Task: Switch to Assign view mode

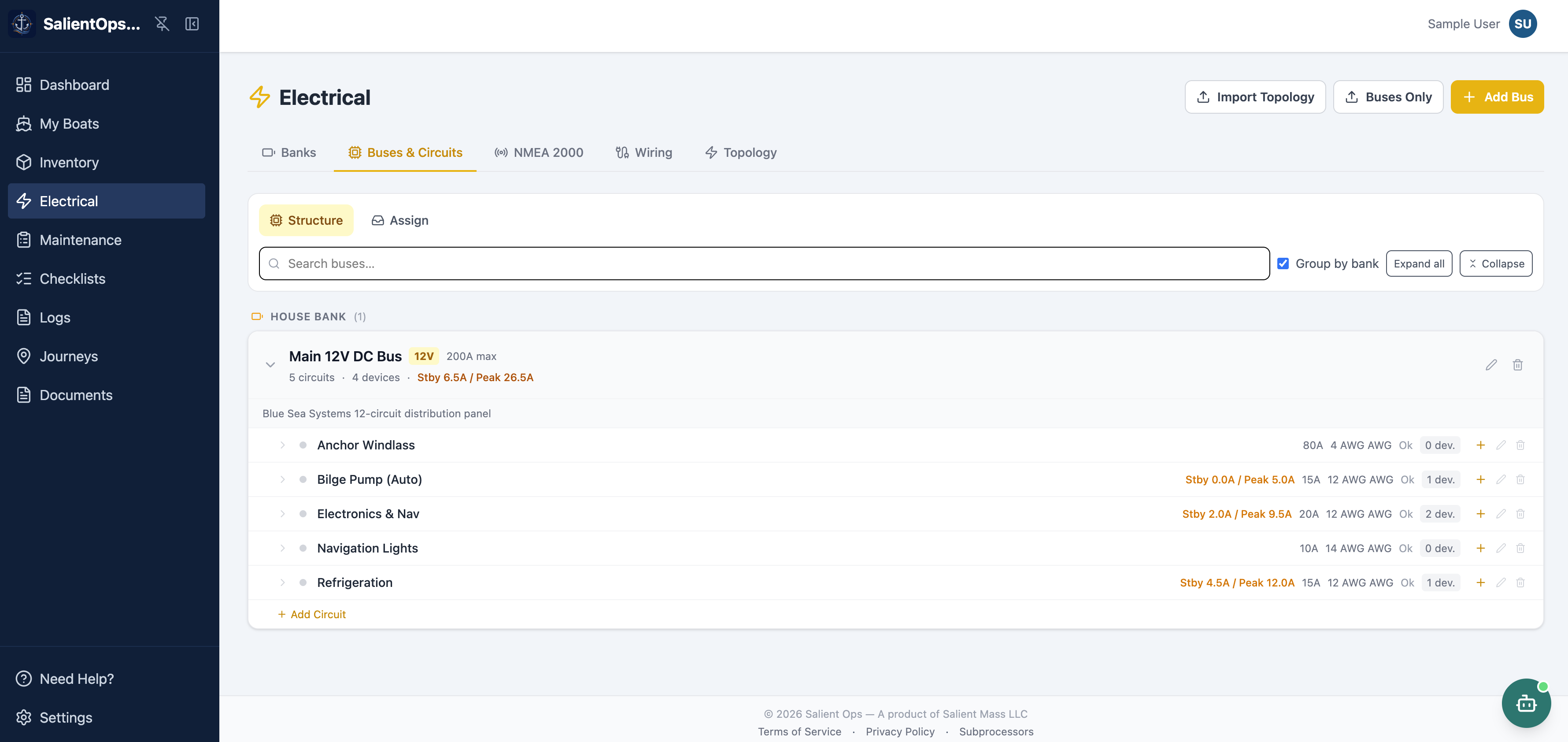Action: (400, 220)
